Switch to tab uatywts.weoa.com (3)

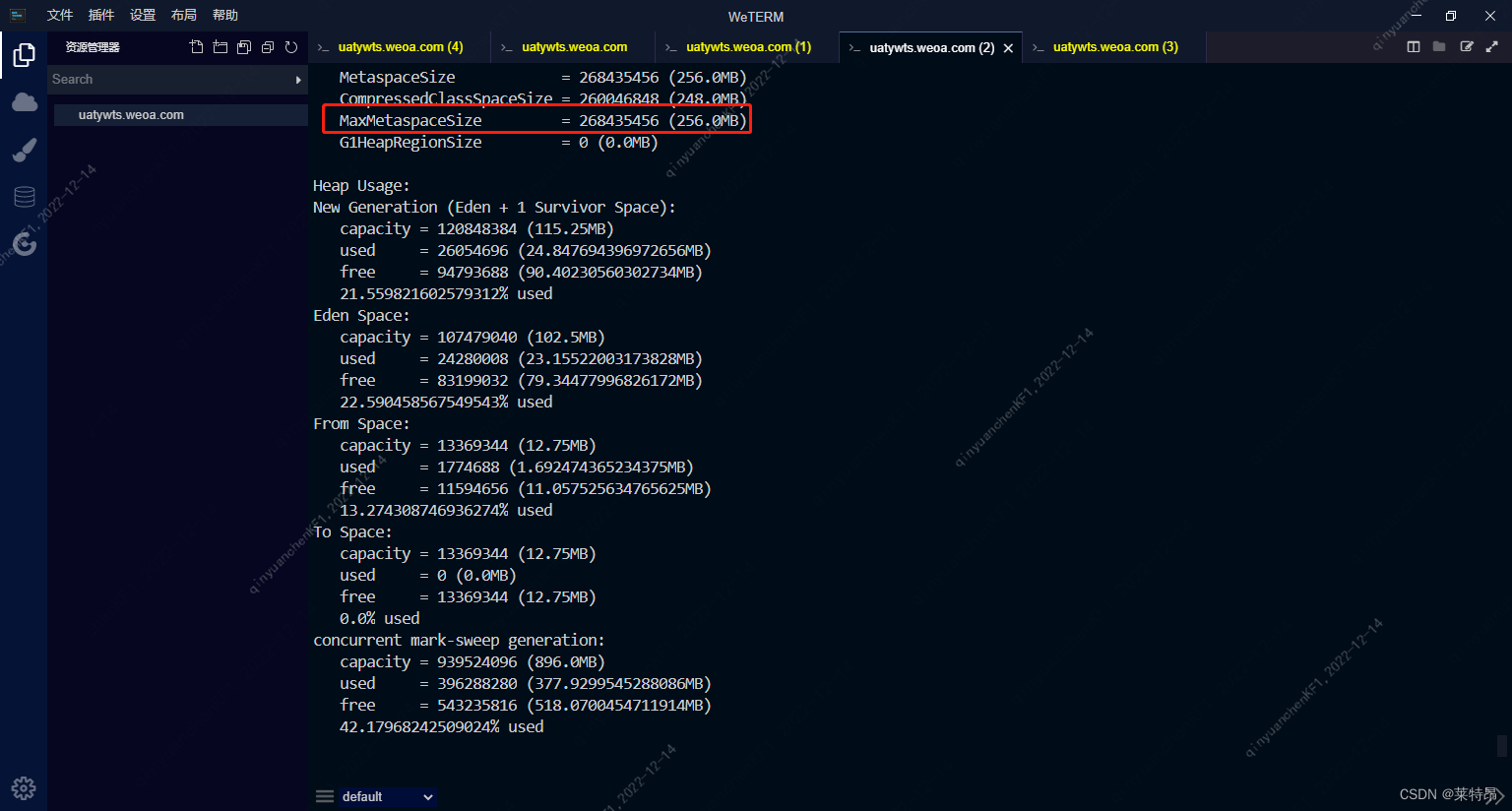coord(1115,47)
